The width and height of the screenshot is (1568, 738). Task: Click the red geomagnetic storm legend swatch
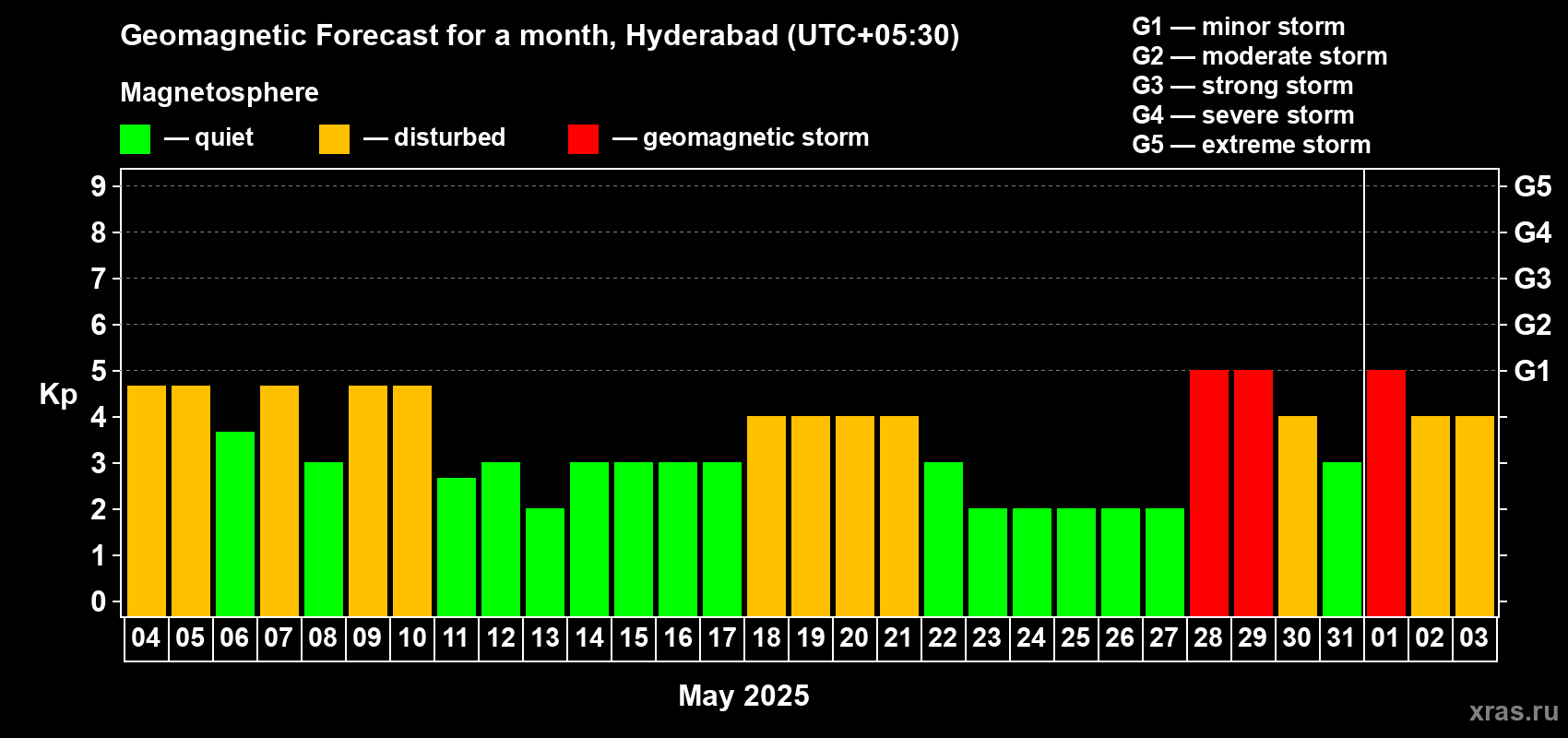click(584, 139)
